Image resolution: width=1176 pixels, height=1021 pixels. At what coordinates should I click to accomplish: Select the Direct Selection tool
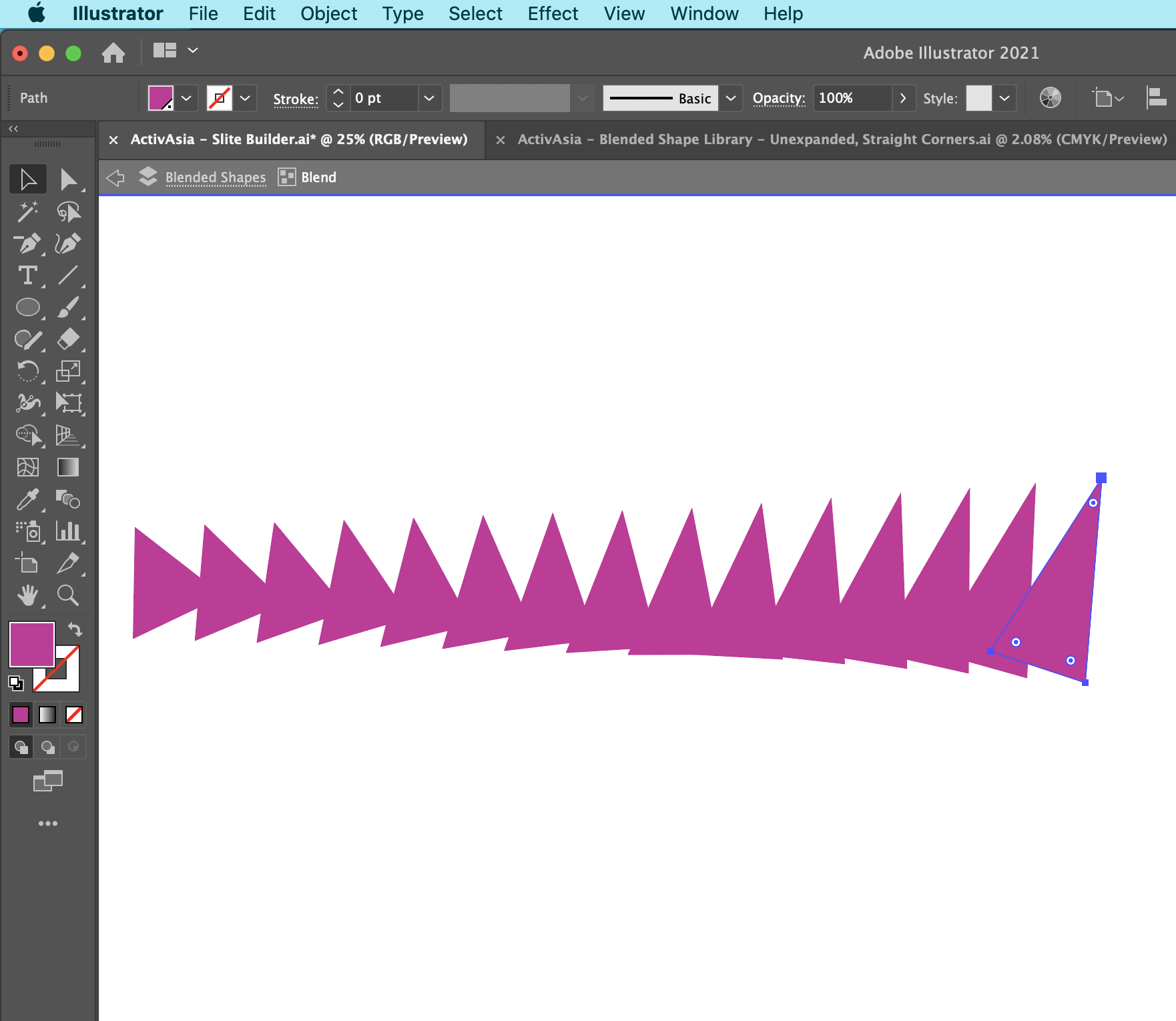[70, 178]
